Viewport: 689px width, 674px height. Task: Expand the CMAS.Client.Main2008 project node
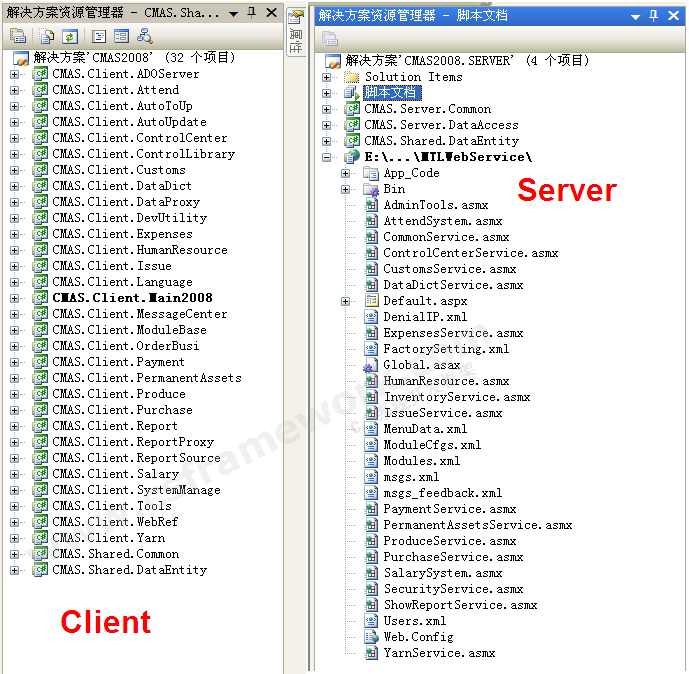(15, 298)
